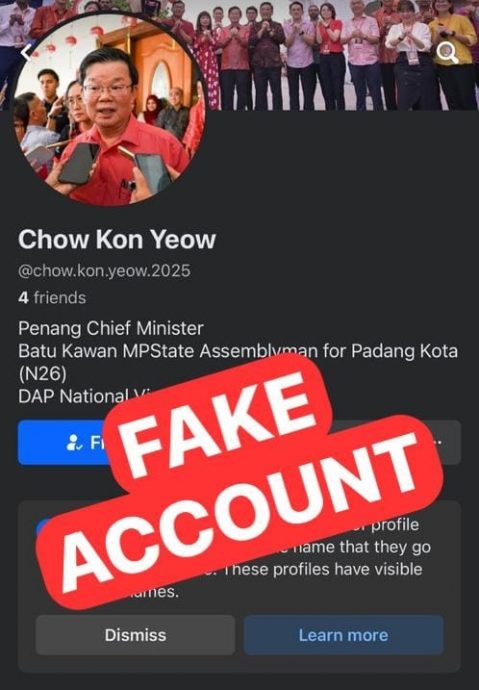Go back using the top-left arrow
This screenshot has height=690, width=479.
tap(26, 53)
